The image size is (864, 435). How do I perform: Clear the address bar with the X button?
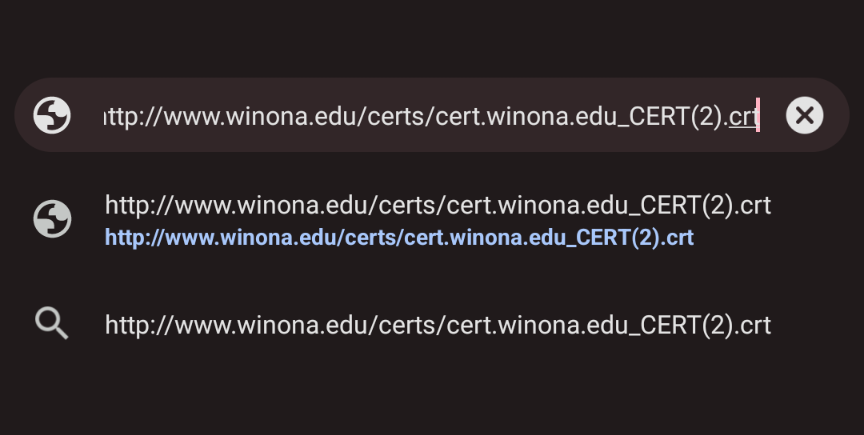804,116
